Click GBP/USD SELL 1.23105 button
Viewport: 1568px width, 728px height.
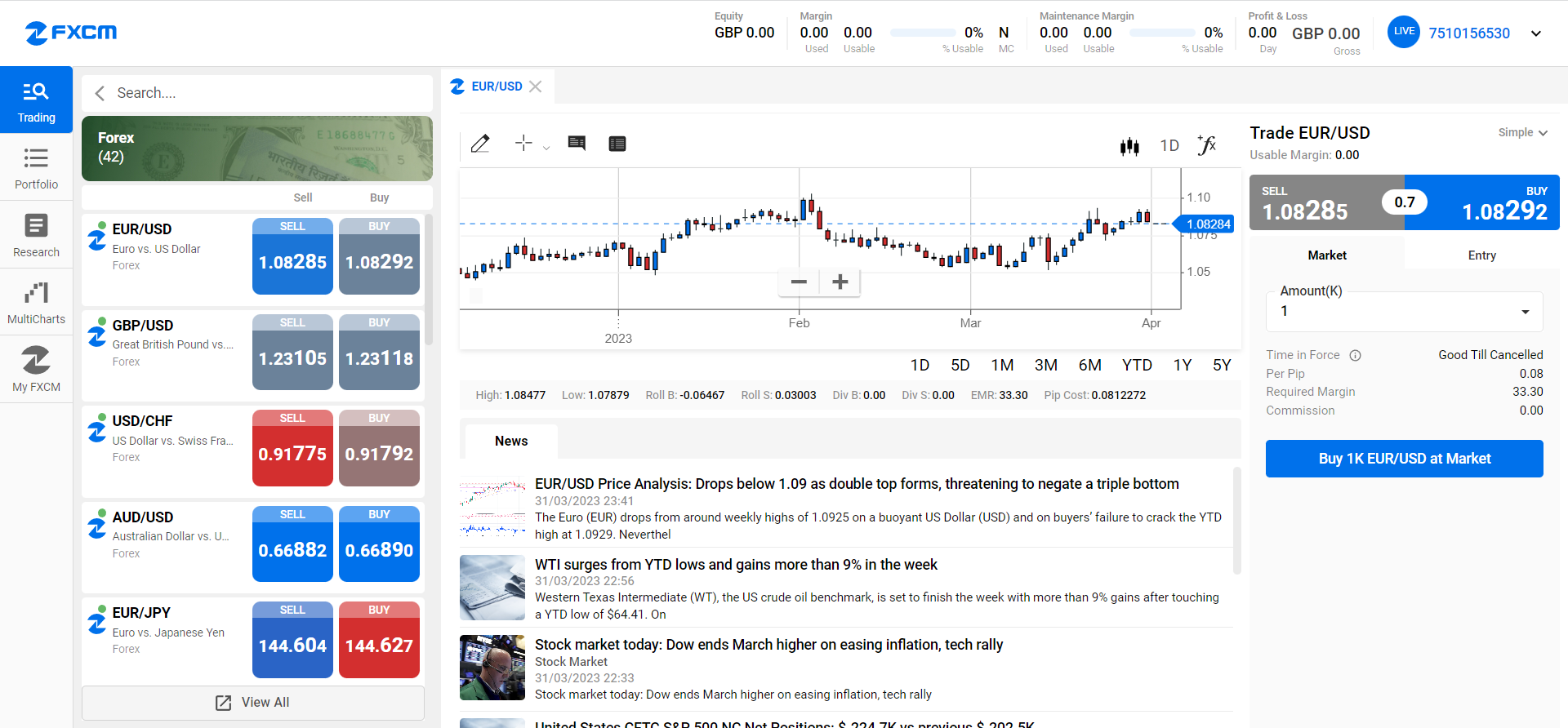click(x=292, y=353)
